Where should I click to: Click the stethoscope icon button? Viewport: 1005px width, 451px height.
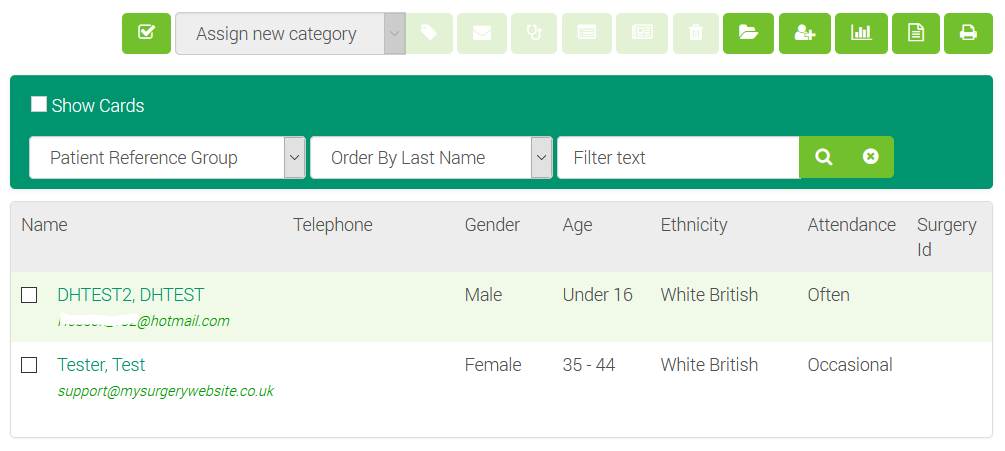pyautogui.click(x=535, y=33)
